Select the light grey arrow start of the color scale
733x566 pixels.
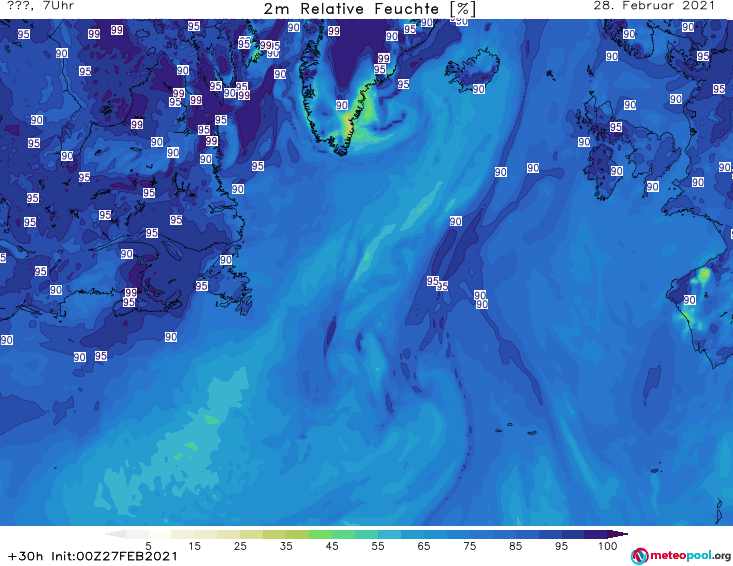pyautogui.click(x=115, y=534)
